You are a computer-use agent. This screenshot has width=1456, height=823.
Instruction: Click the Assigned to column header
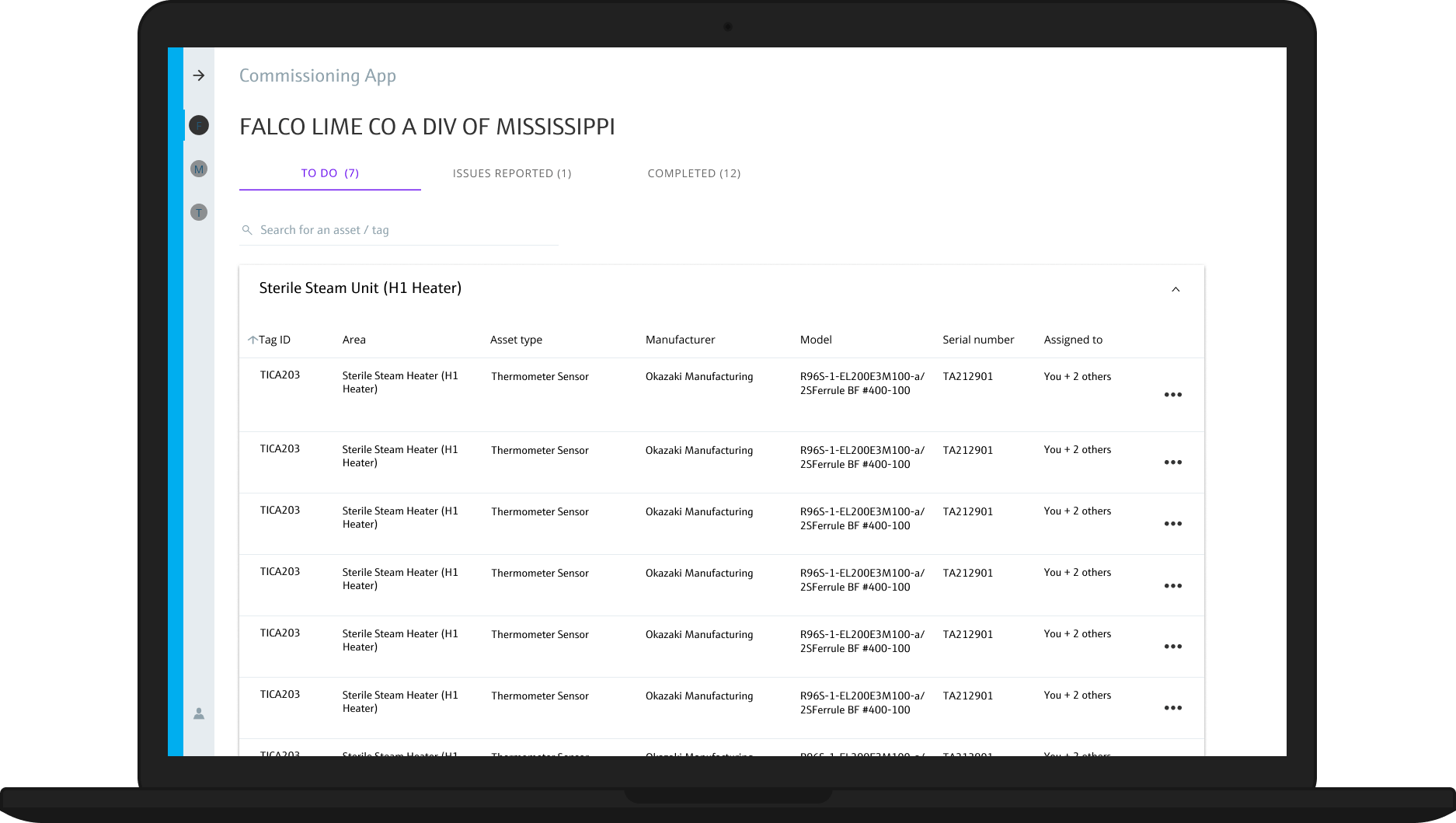pos(1073,340)
